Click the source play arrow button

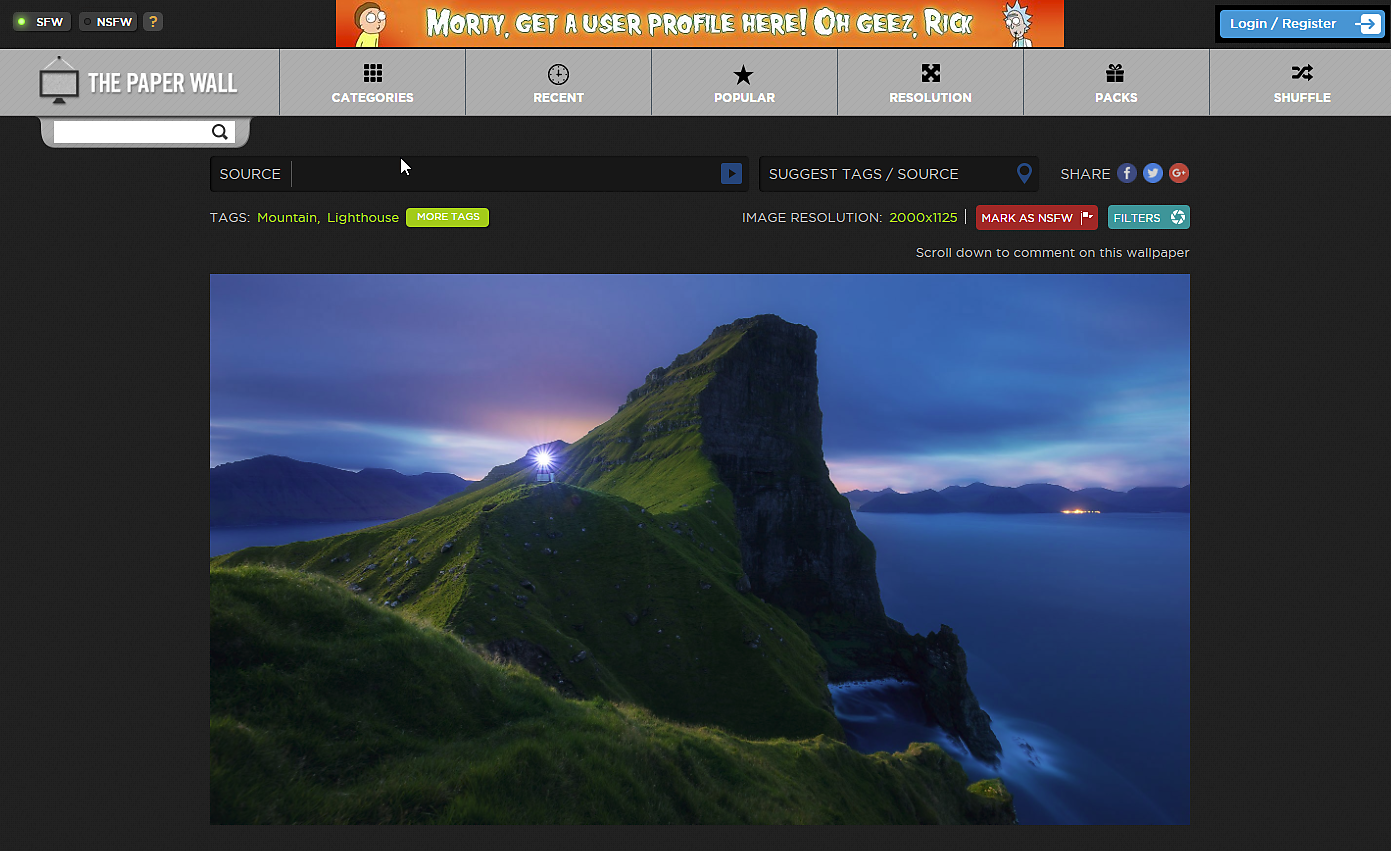[731, 174]
